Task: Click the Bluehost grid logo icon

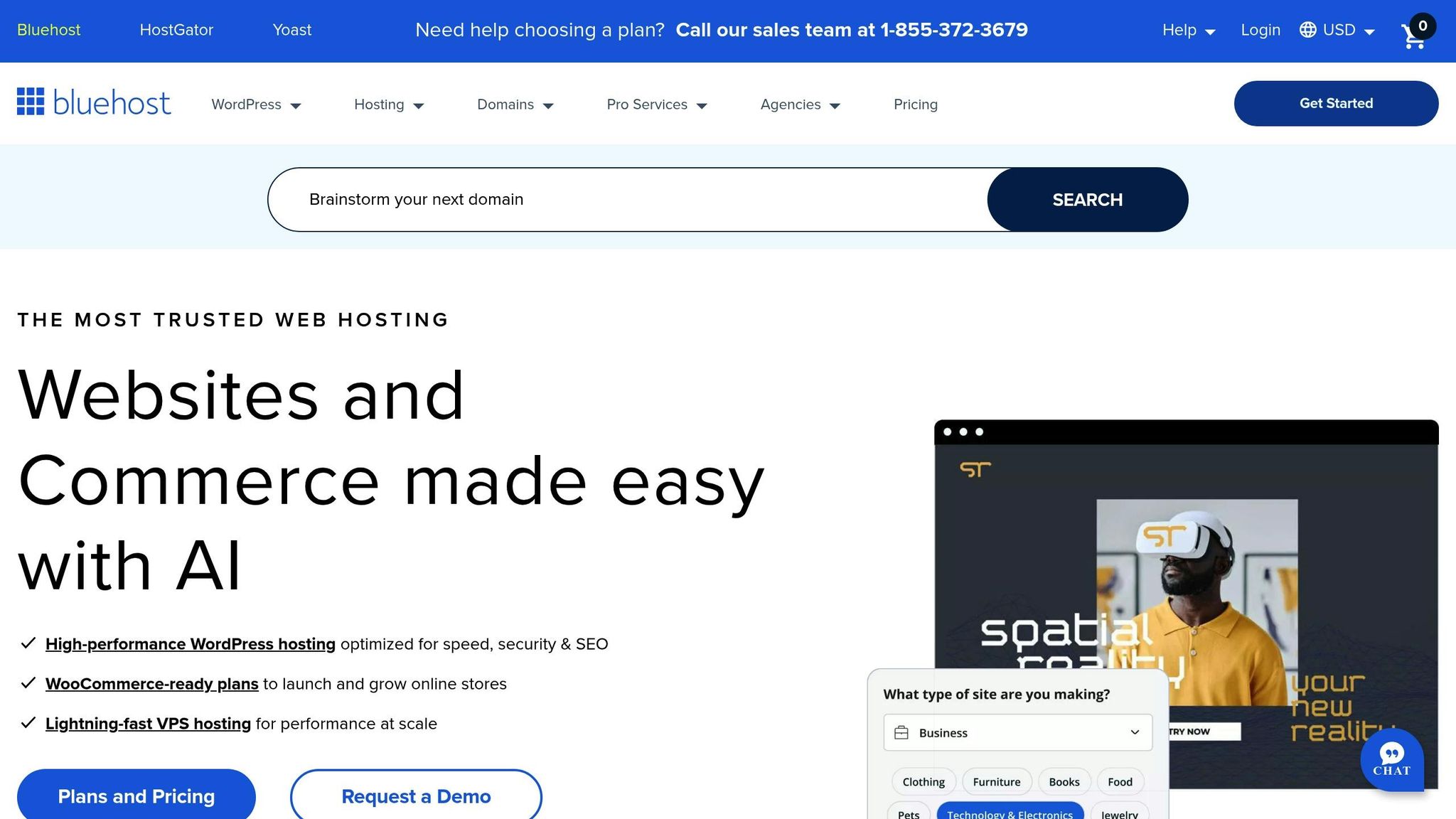Action: tap(31, 103)
